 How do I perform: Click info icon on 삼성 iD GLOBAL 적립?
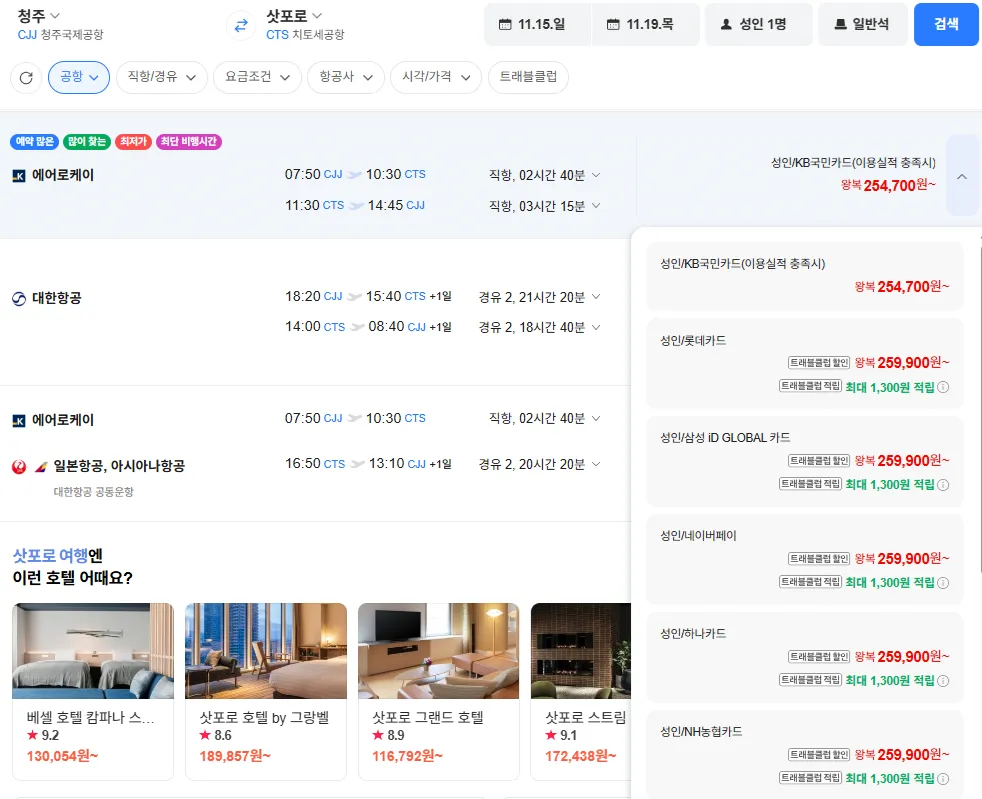tap(943, 485)
